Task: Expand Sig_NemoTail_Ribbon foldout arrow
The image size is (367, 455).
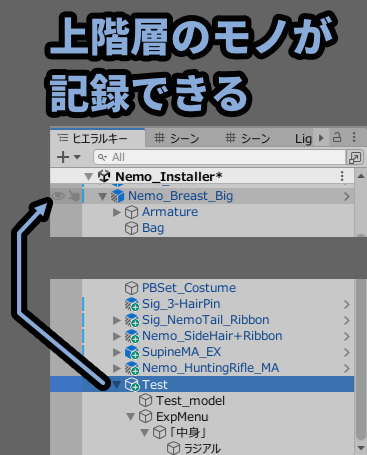Action: pyautogui.click(x=116, y=320)
